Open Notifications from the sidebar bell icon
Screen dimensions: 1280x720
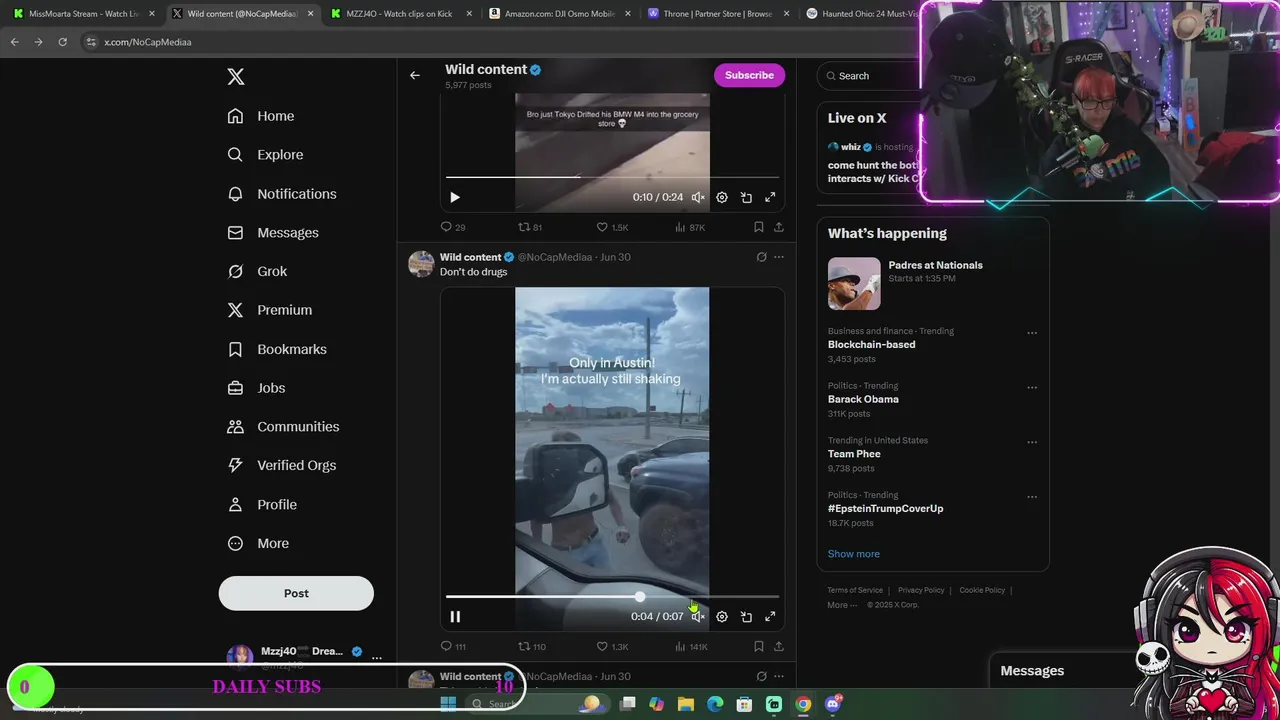[x=235, y=194]
